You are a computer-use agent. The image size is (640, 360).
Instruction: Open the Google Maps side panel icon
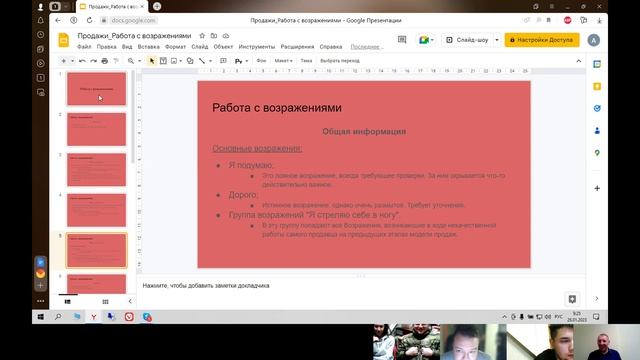(597, 153)
